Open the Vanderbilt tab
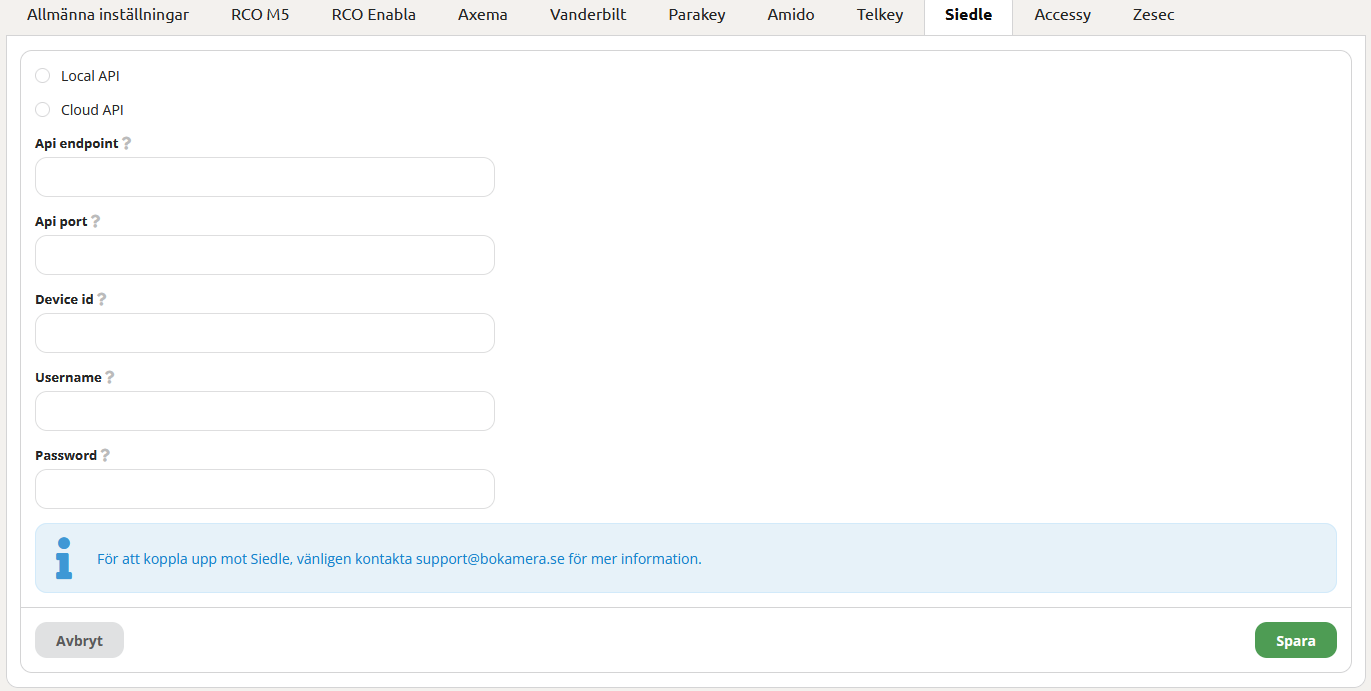The image size is (1371, 691). 588,15
